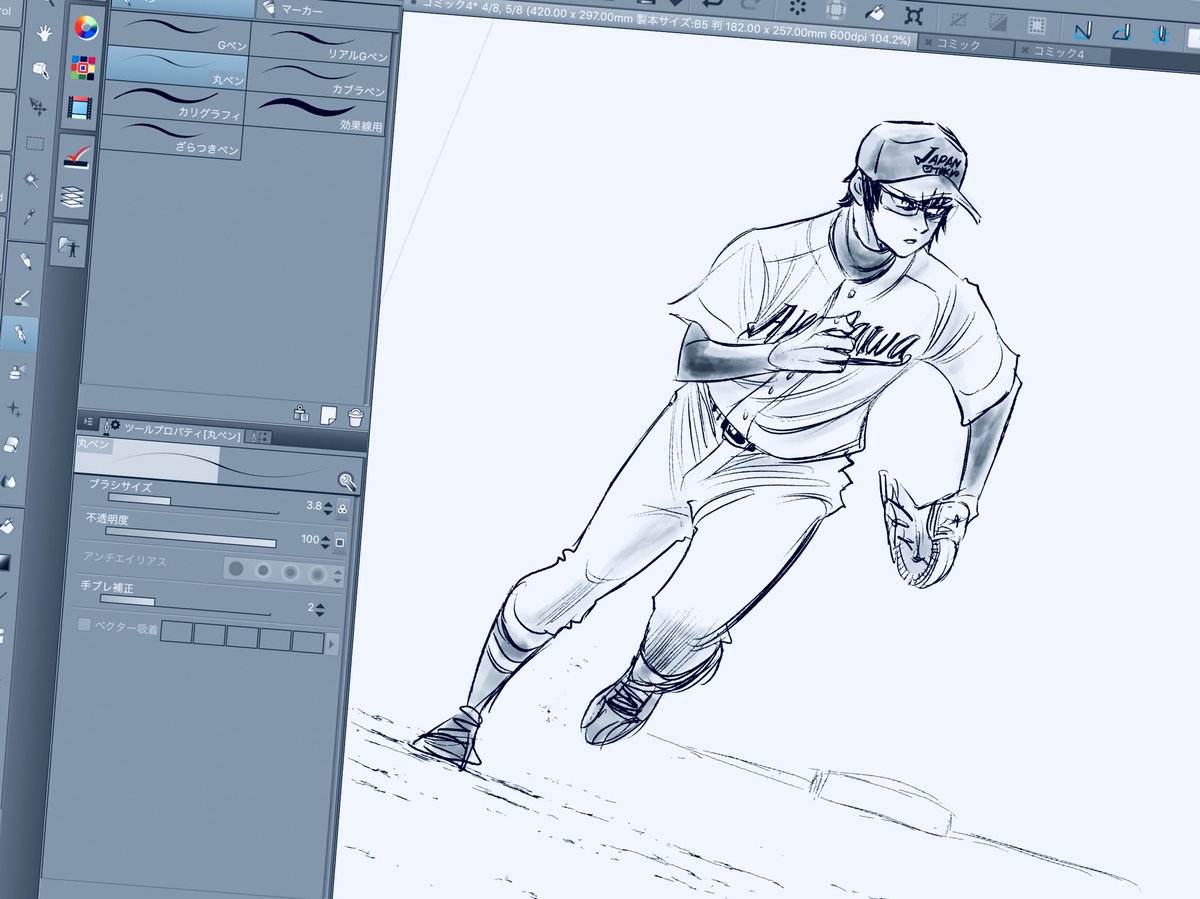Select the Eraser tool
Viewport: 1200px width, 899px height.
tap(11, 444)
